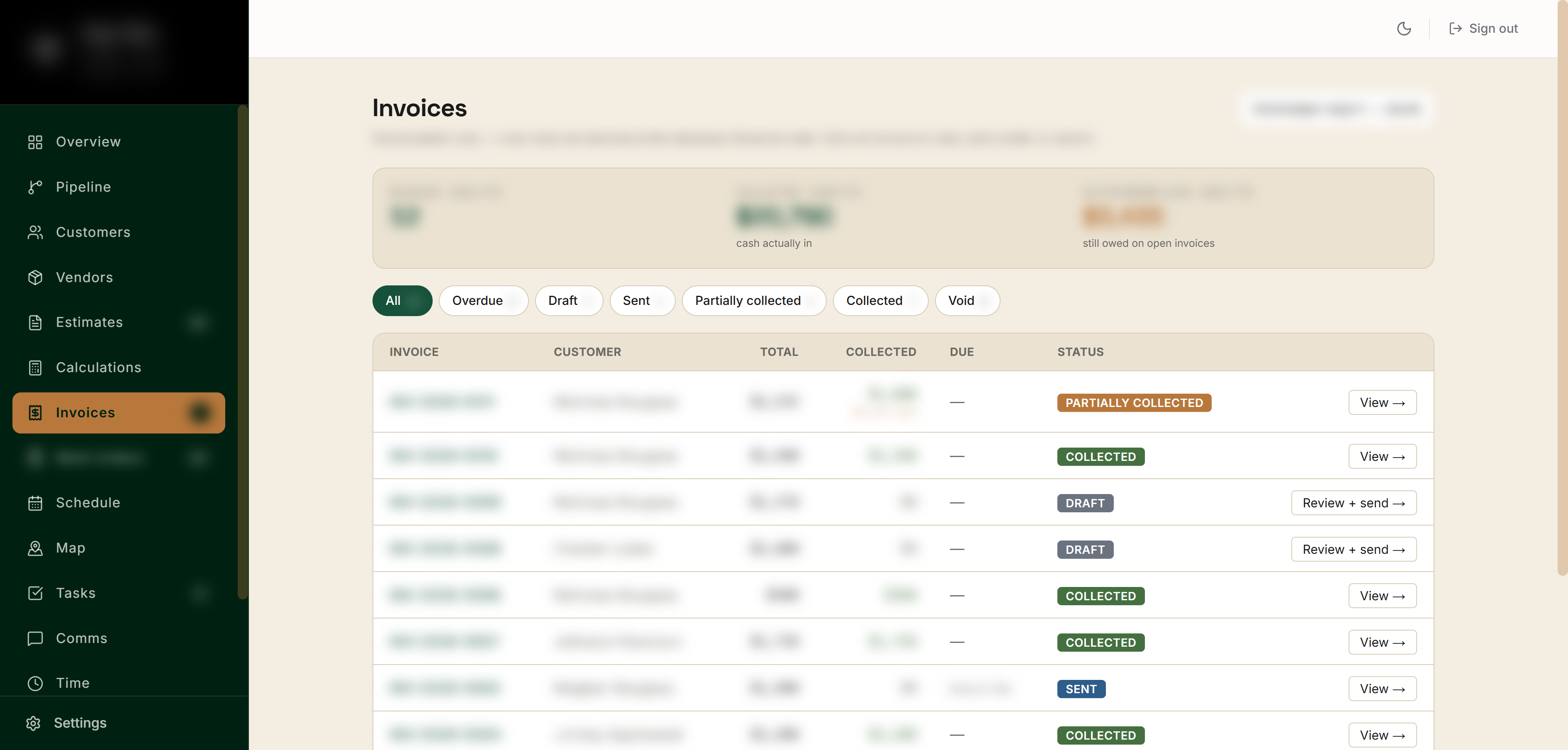The width and height of the screenshot is (1568, 750).
Task: View the Sent invoice
Action: (x=1382, y=689)
